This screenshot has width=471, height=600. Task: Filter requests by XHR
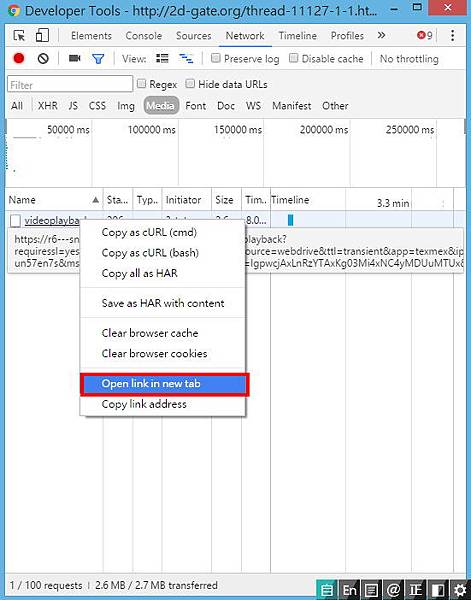[48, 106]
